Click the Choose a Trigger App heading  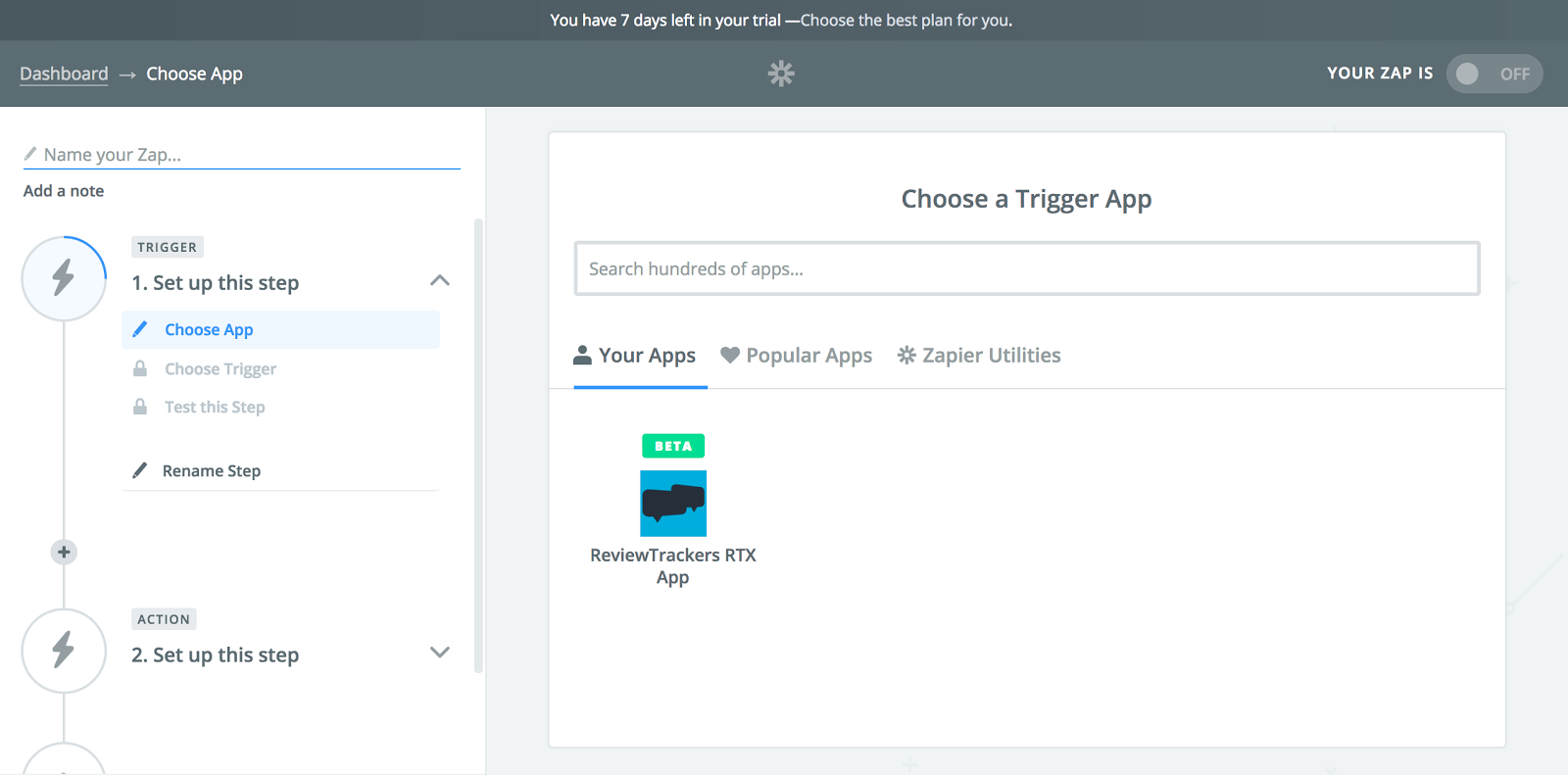(1027, 199)
